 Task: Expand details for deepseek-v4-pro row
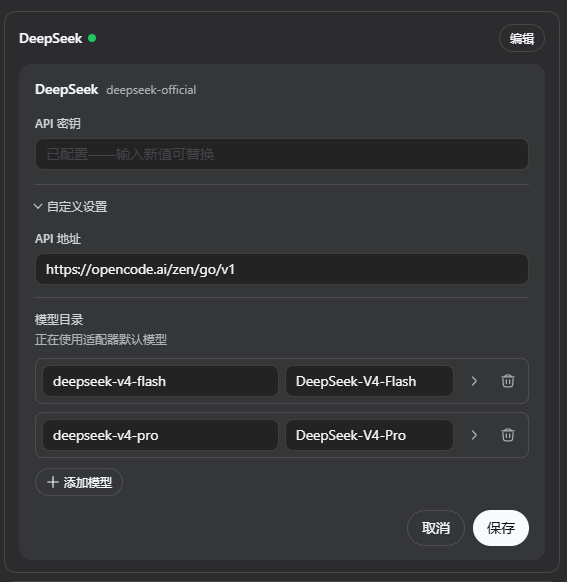[474, 435]
